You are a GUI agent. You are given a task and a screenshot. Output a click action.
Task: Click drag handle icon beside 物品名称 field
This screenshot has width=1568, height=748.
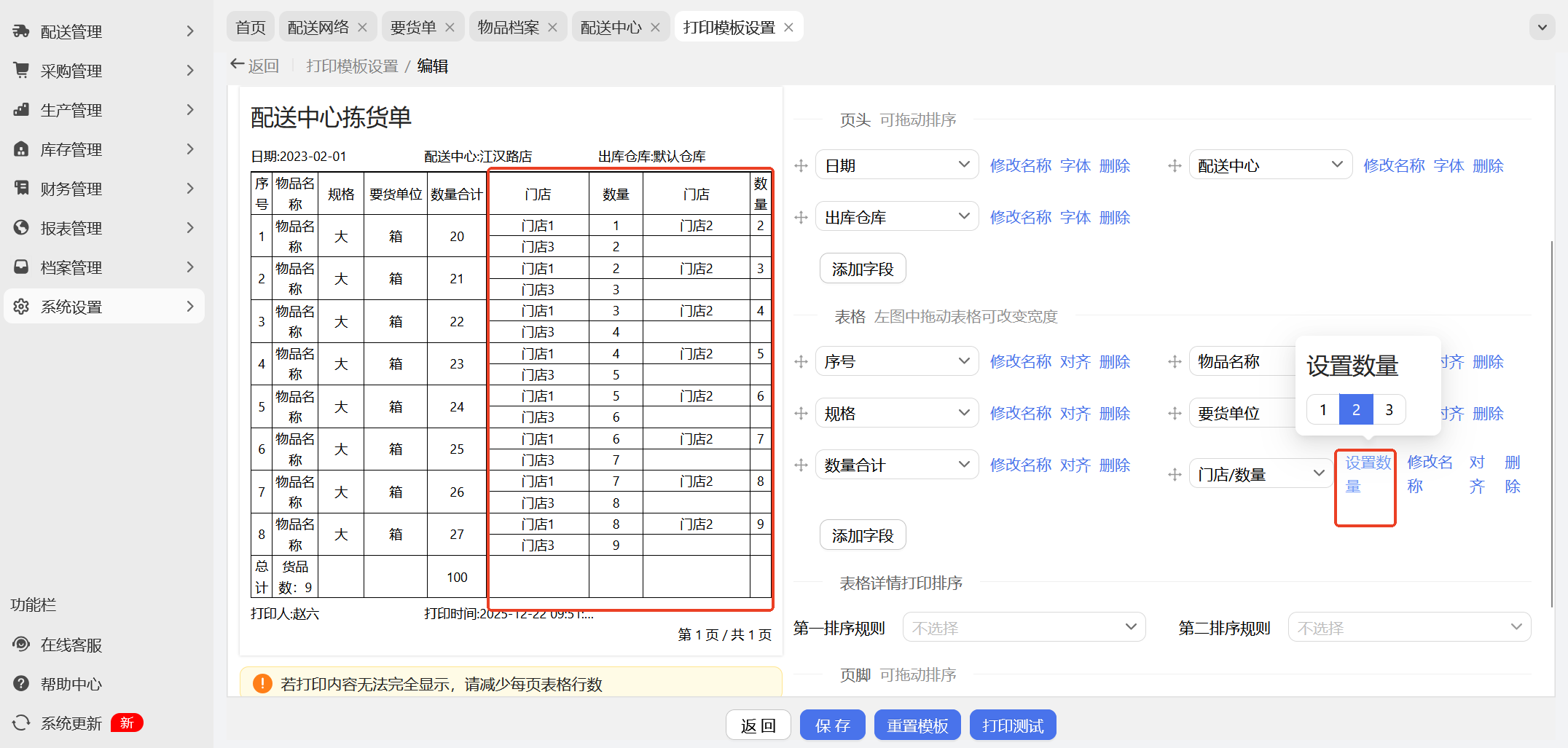1175,362
